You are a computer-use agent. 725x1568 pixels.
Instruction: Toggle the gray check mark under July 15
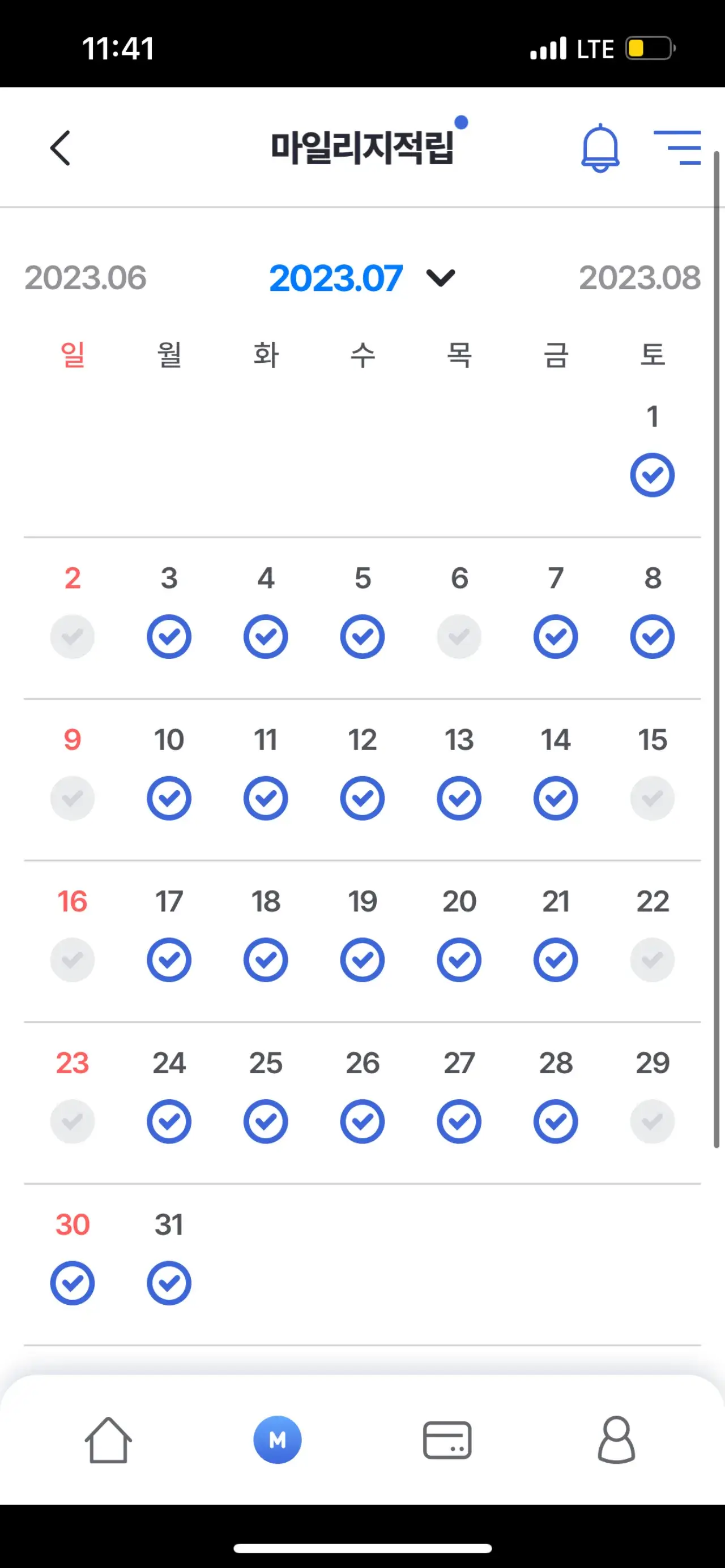click(652, 798)
